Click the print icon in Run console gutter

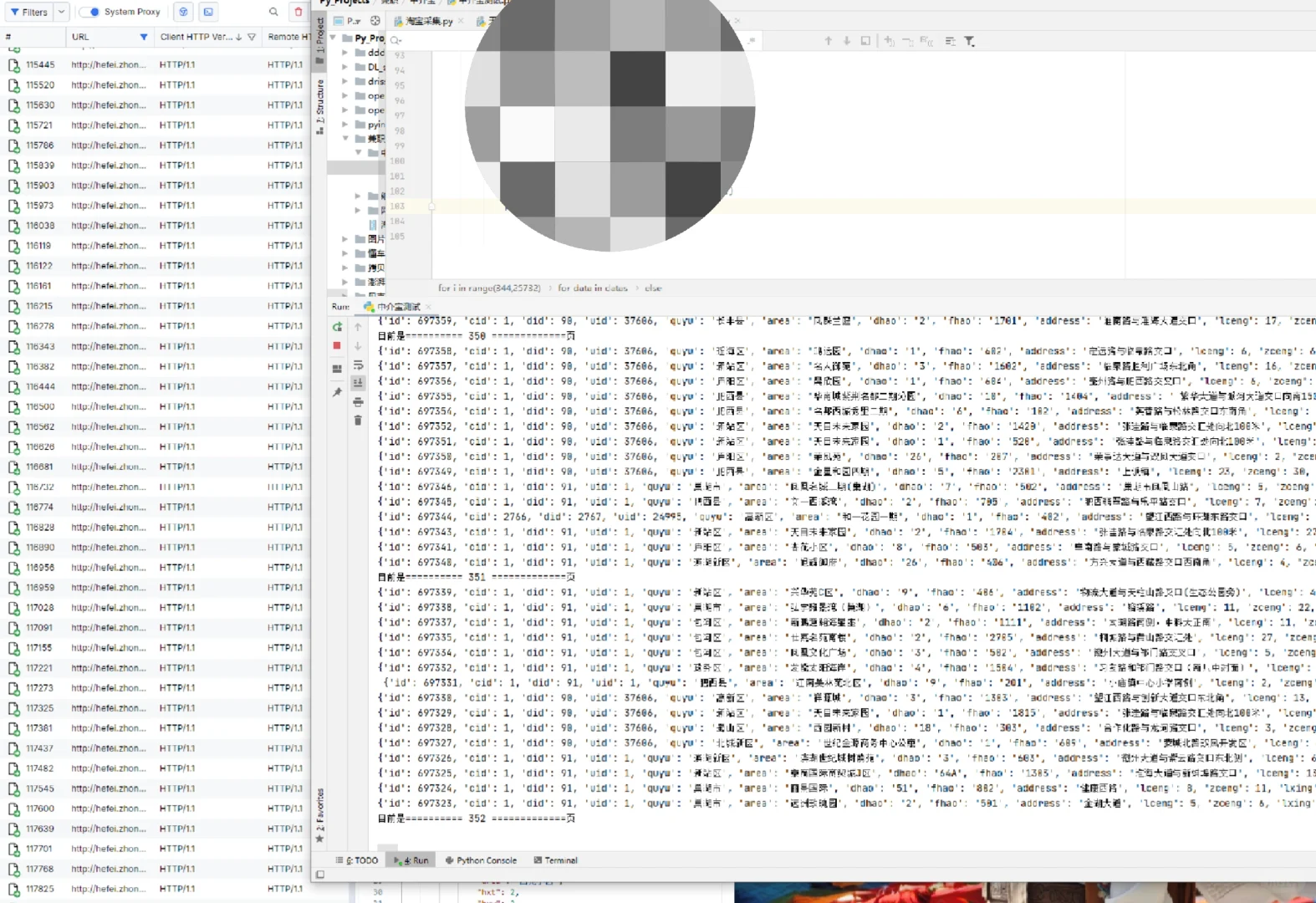358,402
